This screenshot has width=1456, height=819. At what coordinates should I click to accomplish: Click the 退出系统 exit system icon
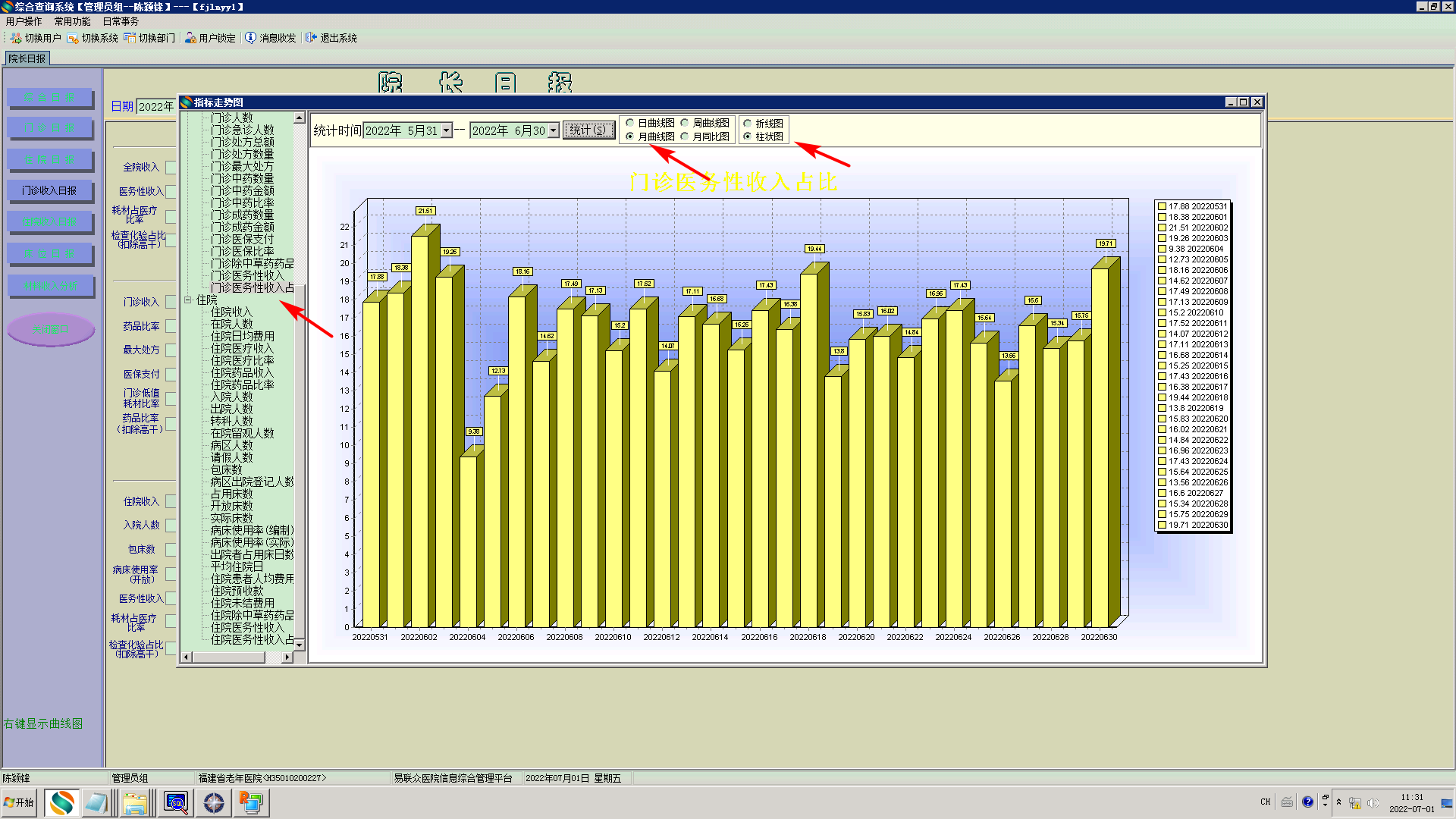pos(311,38)
